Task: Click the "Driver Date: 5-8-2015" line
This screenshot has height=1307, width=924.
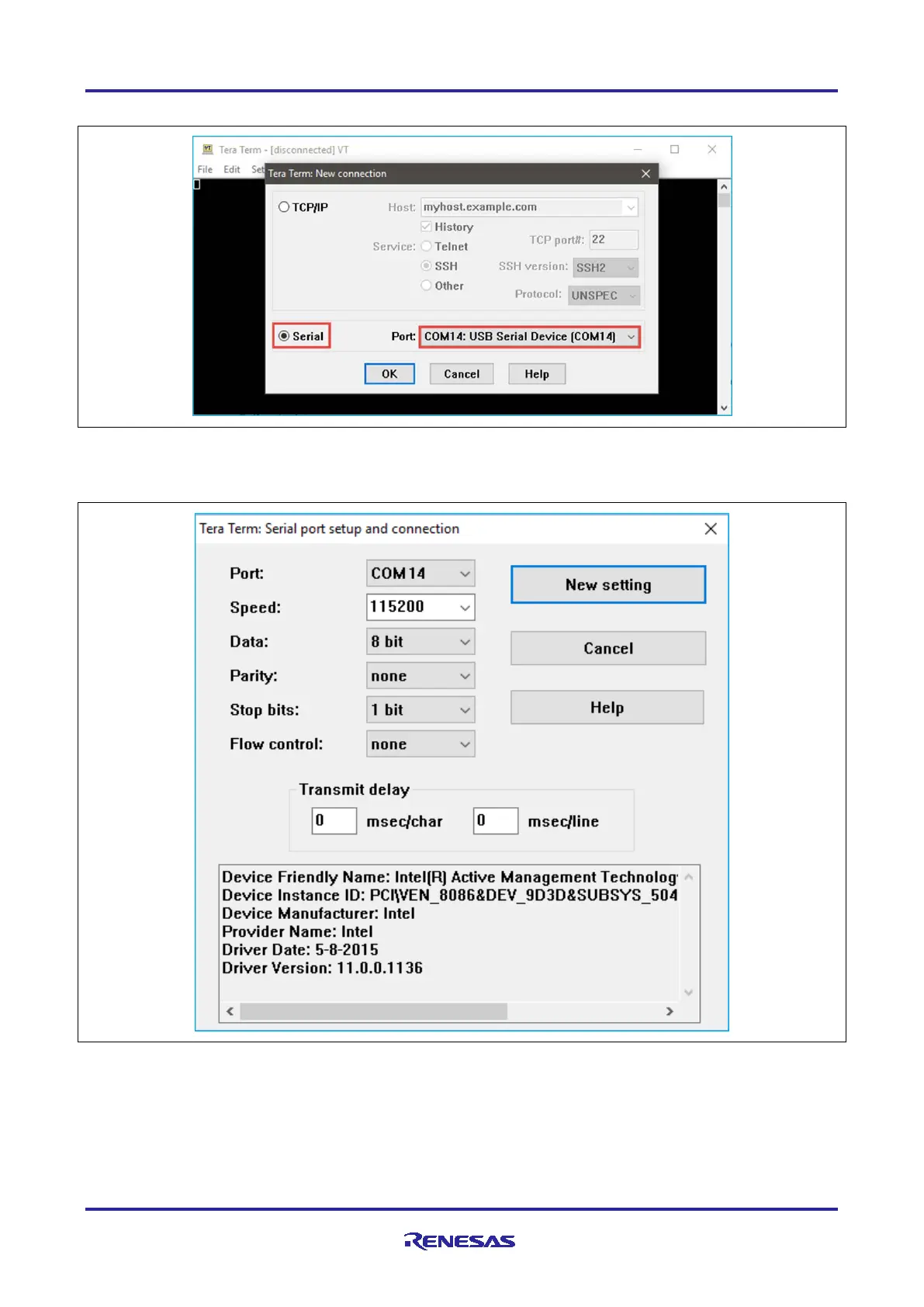Action: 300,950
